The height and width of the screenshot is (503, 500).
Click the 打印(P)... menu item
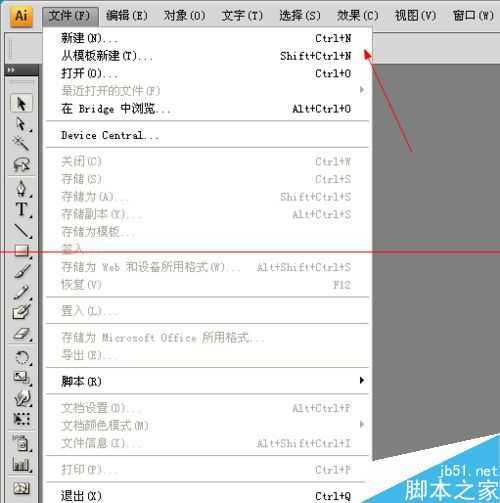[207, 469]
